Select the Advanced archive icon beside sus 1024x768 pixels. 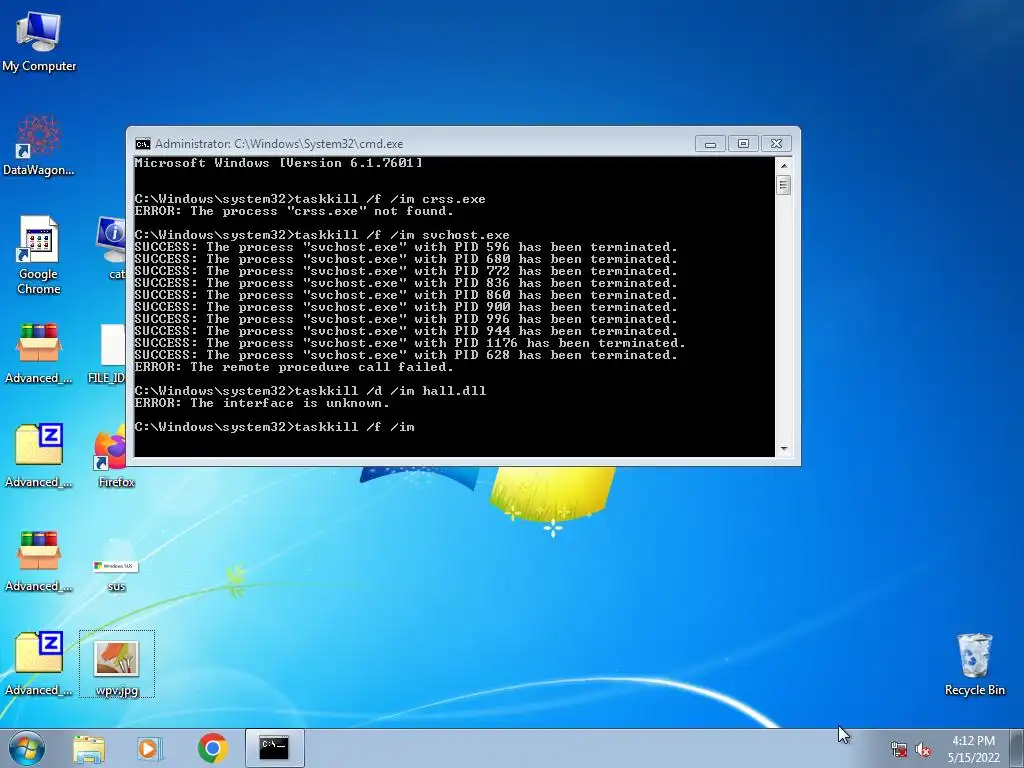coord(39,560)
